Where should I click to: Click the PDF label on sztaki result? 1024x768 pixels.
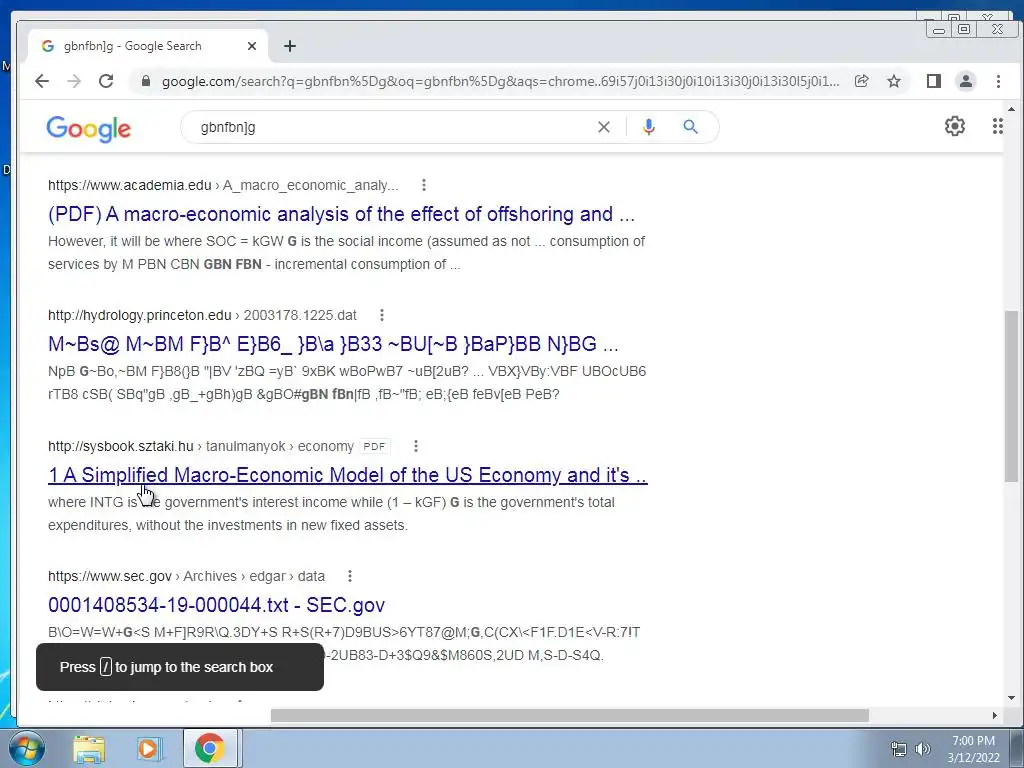(374, 447)
